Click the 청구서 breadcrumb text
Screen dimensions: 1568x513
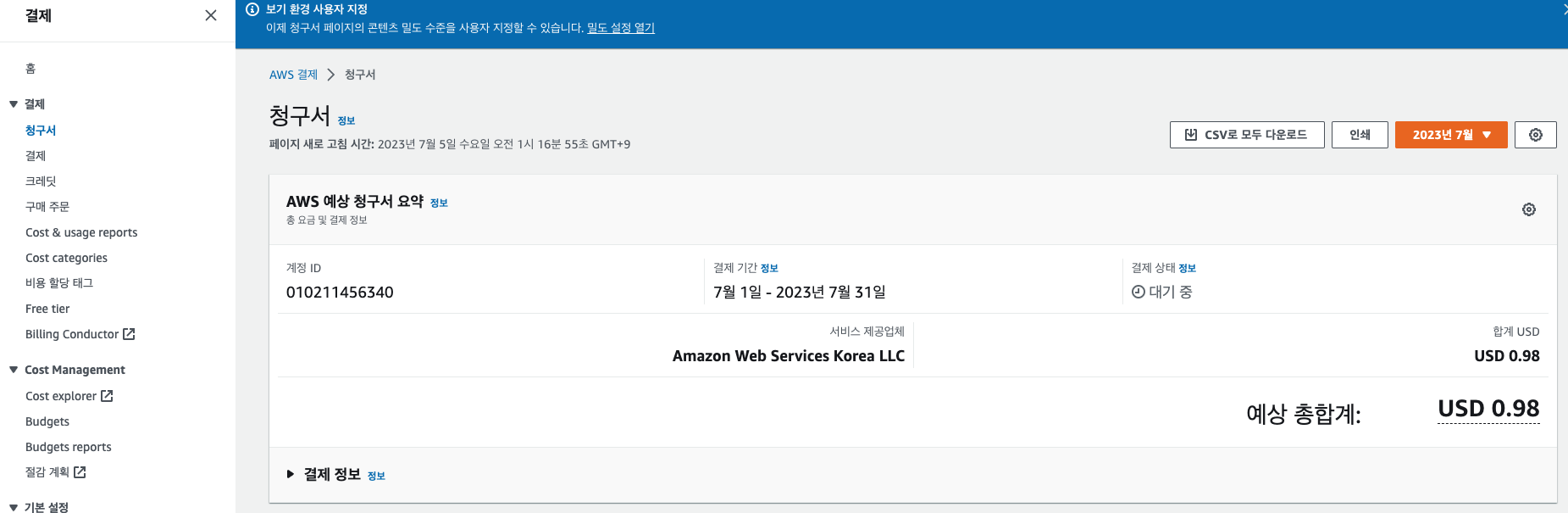[x=360, y=75]
